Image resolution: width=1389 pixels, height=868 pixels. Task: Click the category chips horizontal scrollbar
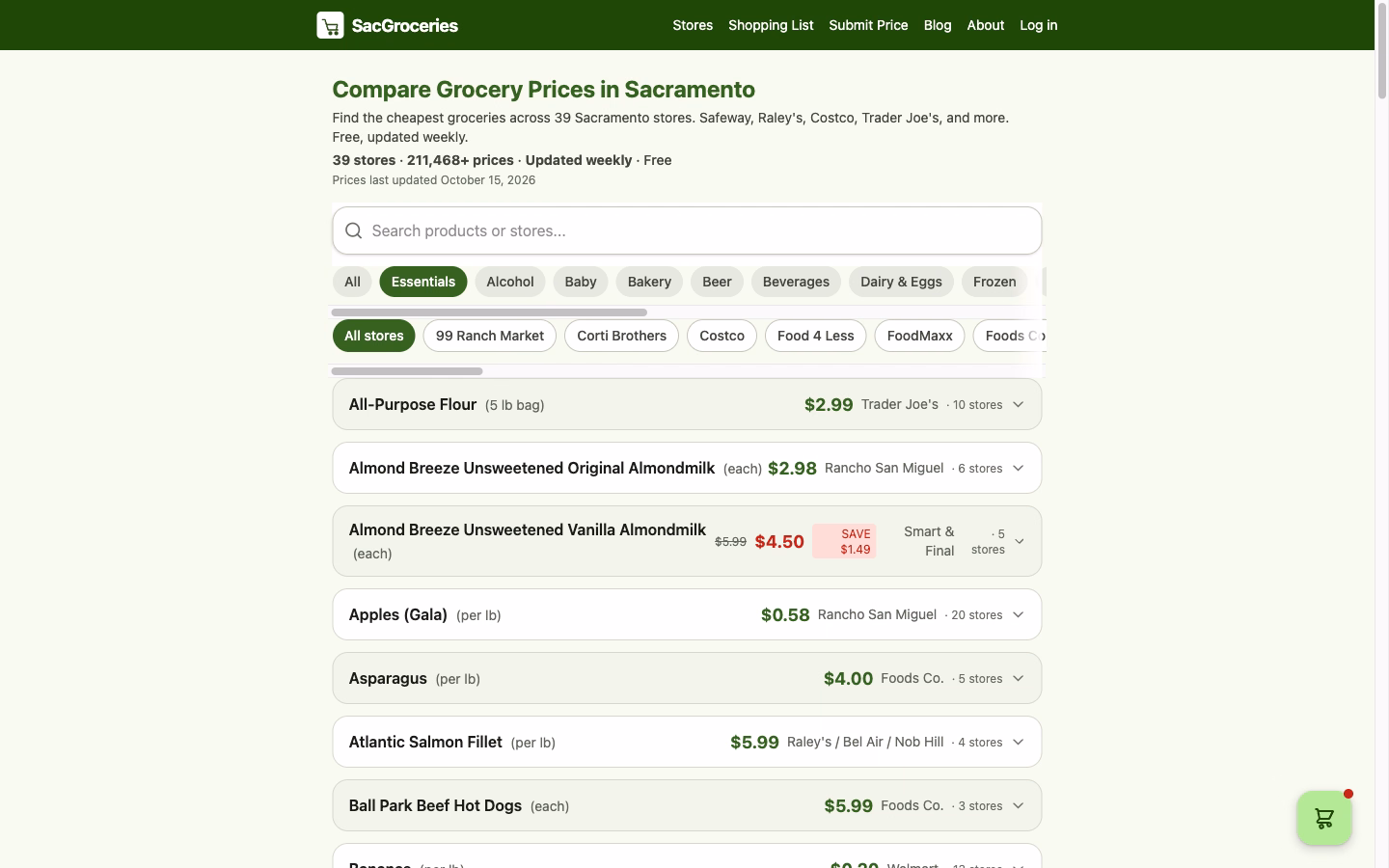pyautogui.click(x=489, y=312)
